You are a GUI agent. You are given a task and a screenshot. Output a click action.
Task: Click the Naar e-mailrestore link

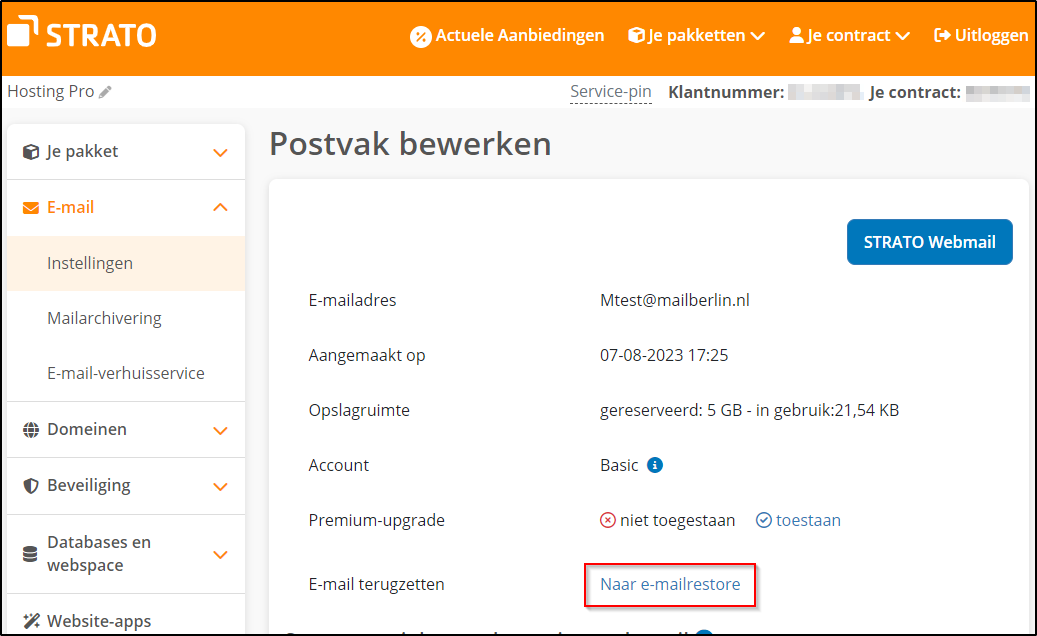point(669,584)
